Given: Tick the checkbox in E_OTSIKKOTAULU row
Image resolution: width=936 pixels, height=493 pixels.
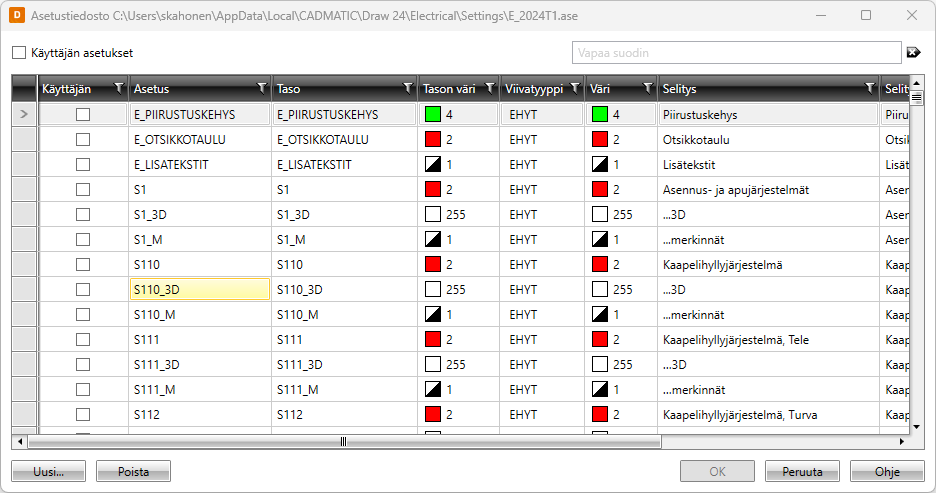Looking at the screenshot, I should (x=83, y=139).
